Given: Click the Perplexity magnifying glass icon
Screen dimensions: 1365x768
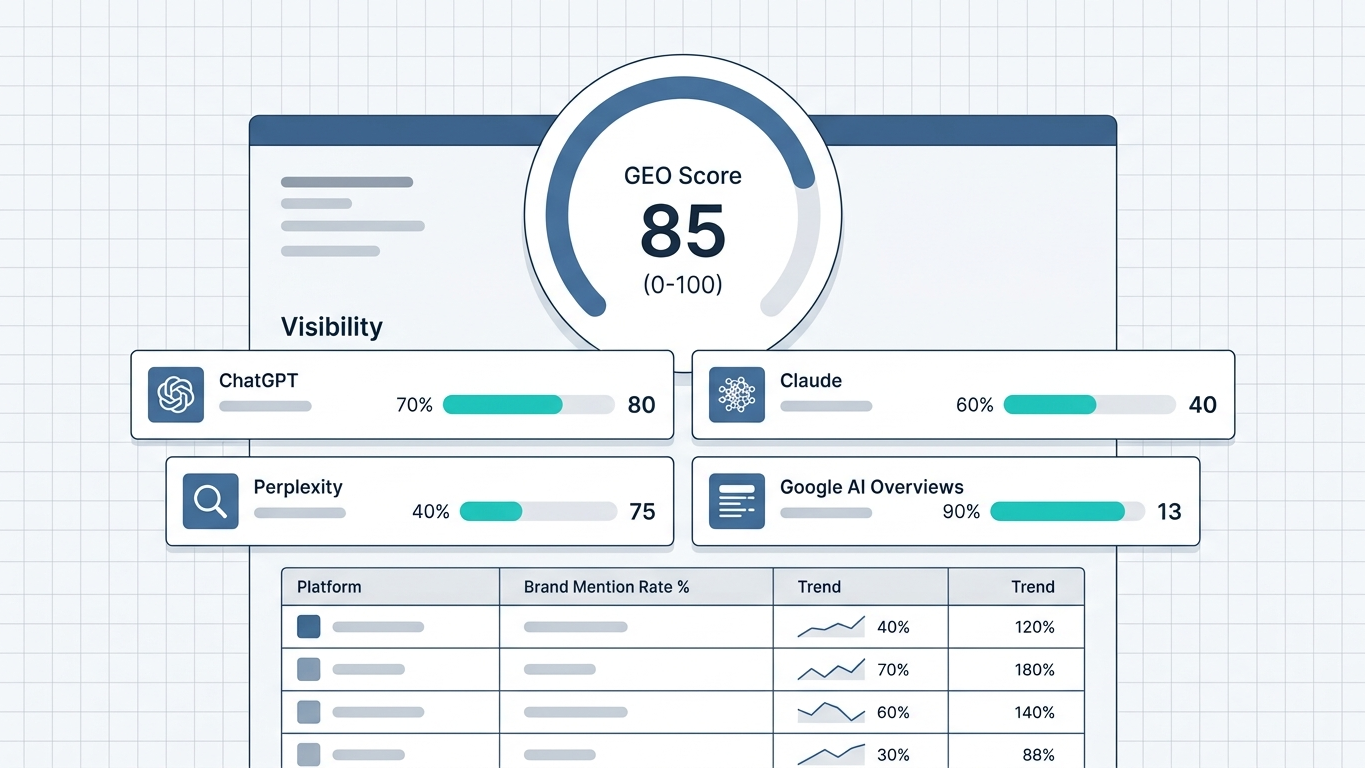Looking at the screenshot, I should (x=210, y=501).
